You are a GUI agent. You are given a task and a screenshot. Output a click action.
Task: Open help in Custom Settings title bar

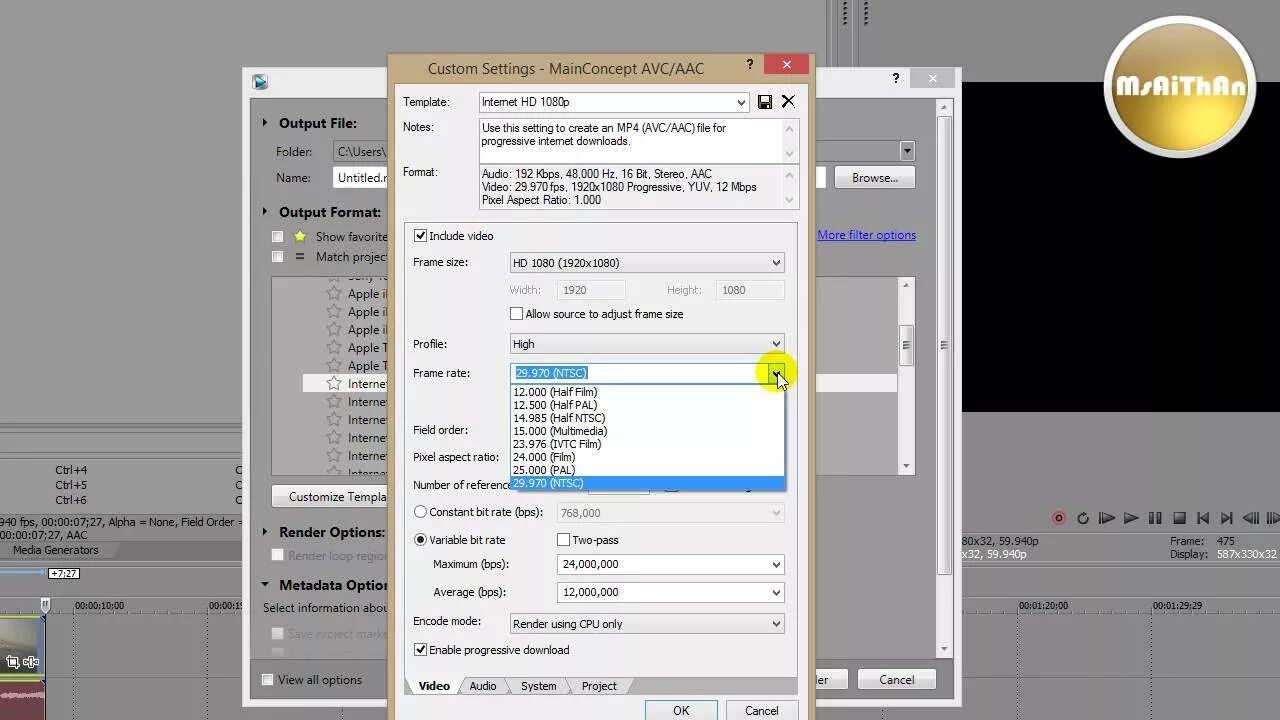750,65
